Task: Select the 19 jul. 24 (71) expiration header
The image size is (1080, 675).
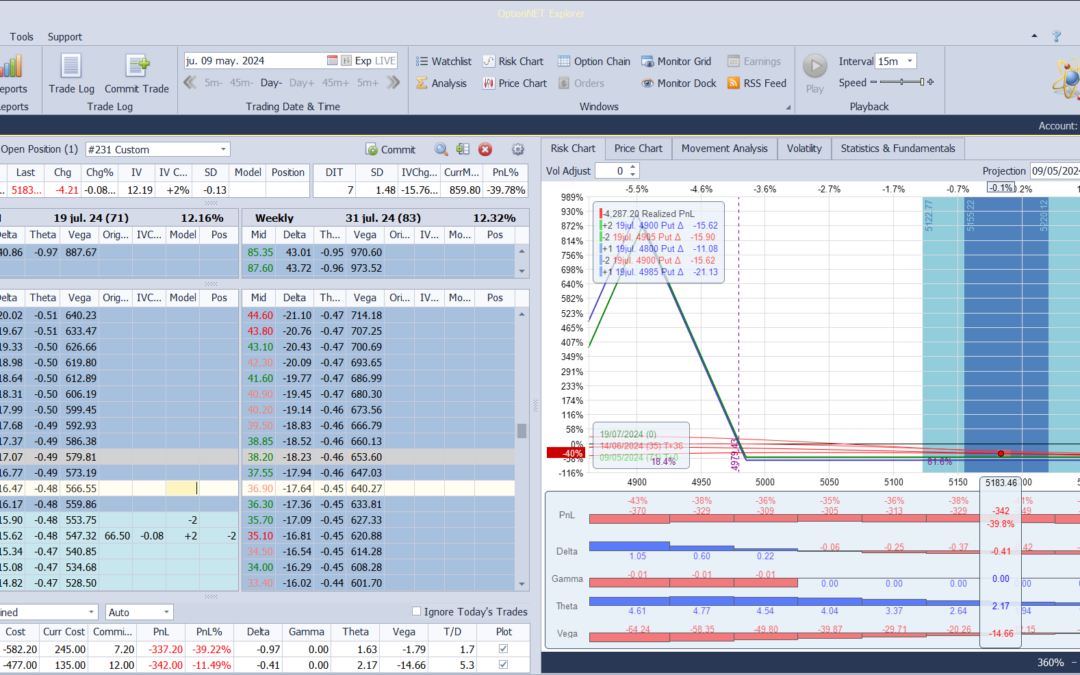Action: (91, 218)
